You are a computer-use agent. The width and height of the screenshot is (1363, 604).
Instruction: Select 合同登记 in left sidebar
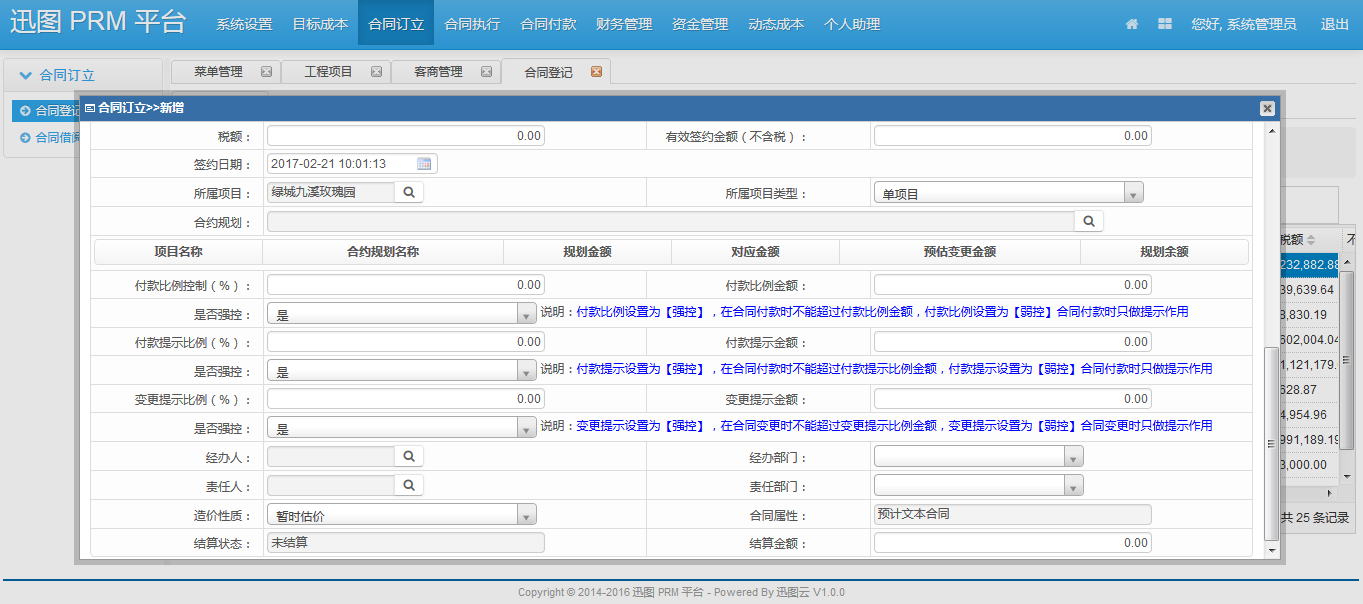46,111
